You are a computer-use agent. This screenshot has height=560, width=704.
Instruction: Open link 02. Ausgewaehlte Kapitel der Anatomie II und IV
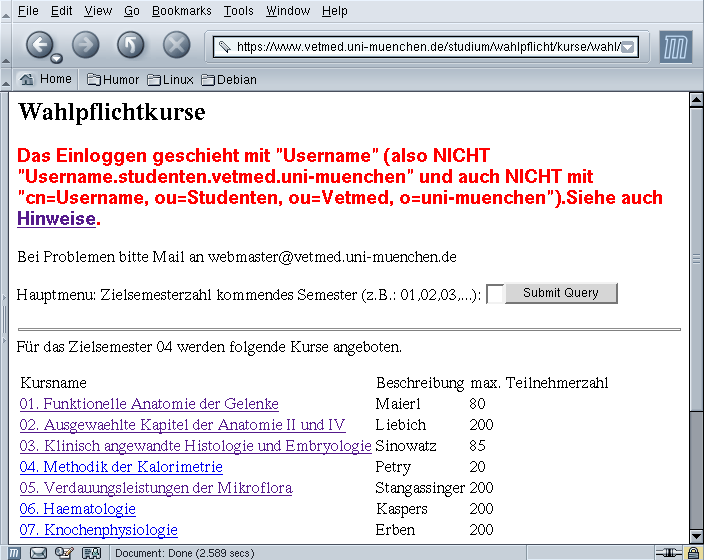point(182,425)
